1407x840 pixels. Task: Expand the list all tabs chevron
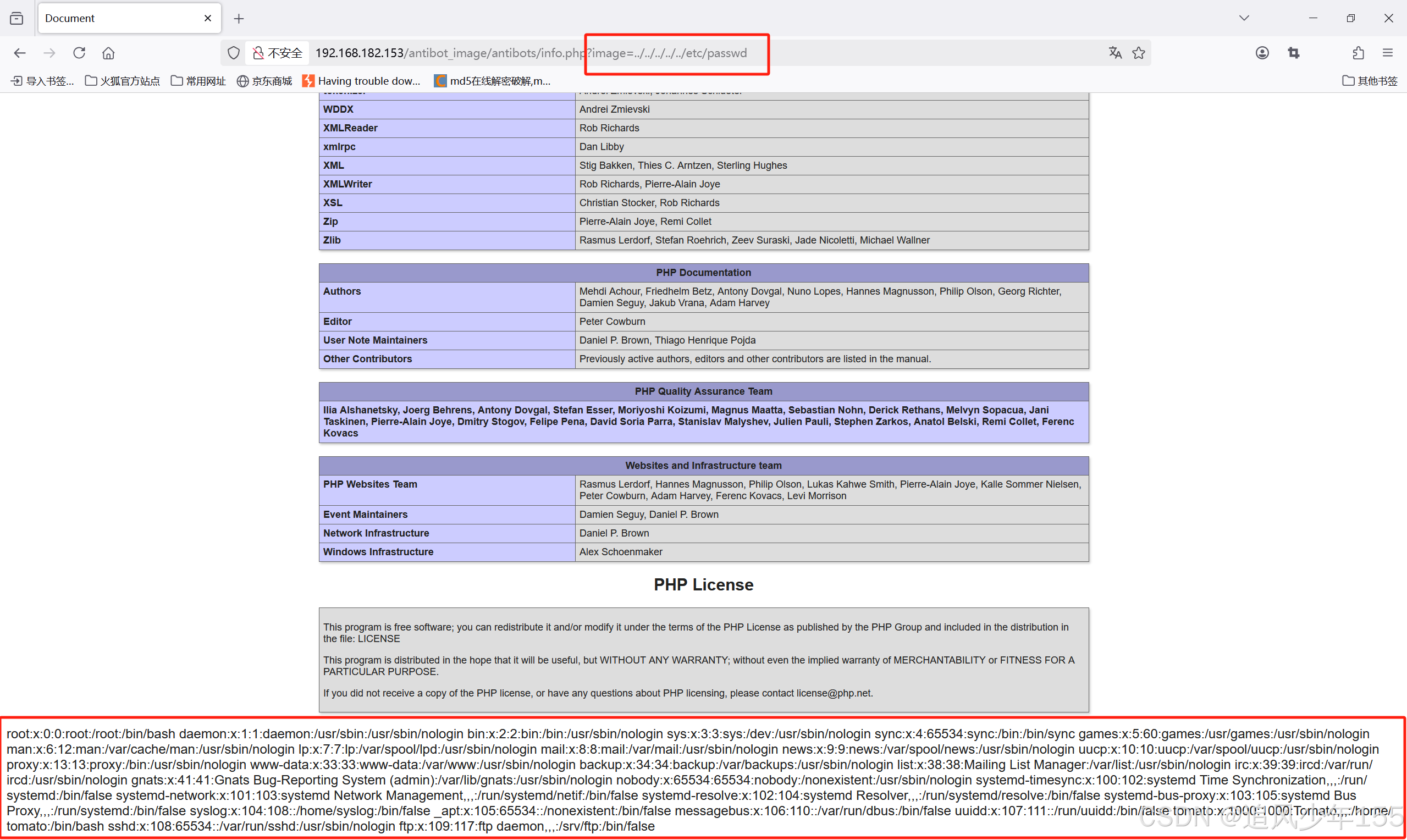1244,18
